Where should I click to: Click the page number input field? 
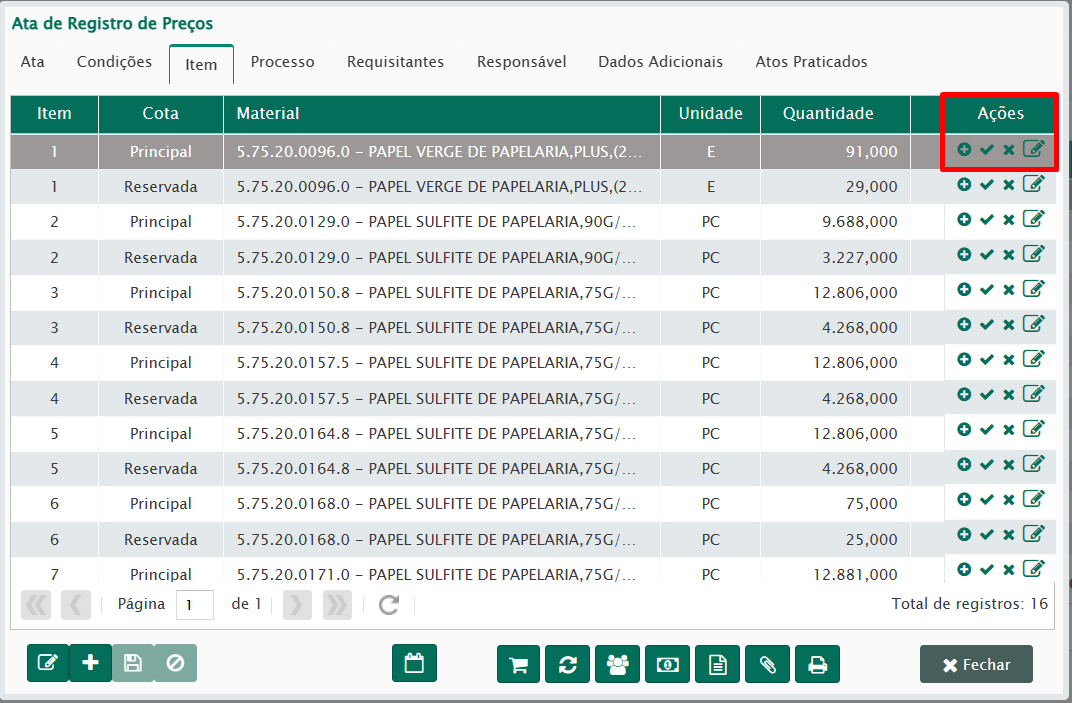194,605
